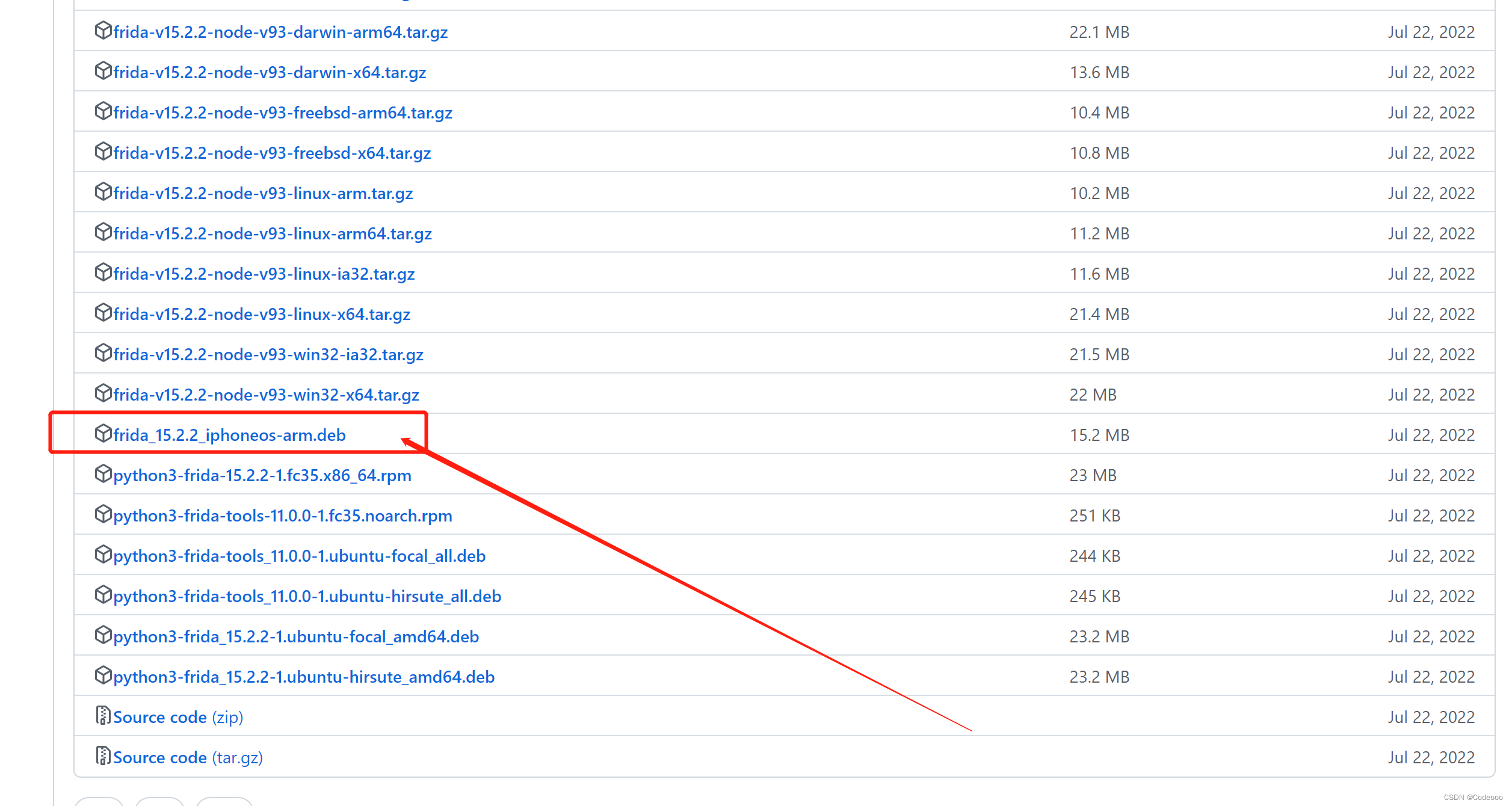1512x806 pixels.
Task: Download frida-v15.2.2-node-v93-freebsd-arm64.tar.gz
Action: (283, 112)
